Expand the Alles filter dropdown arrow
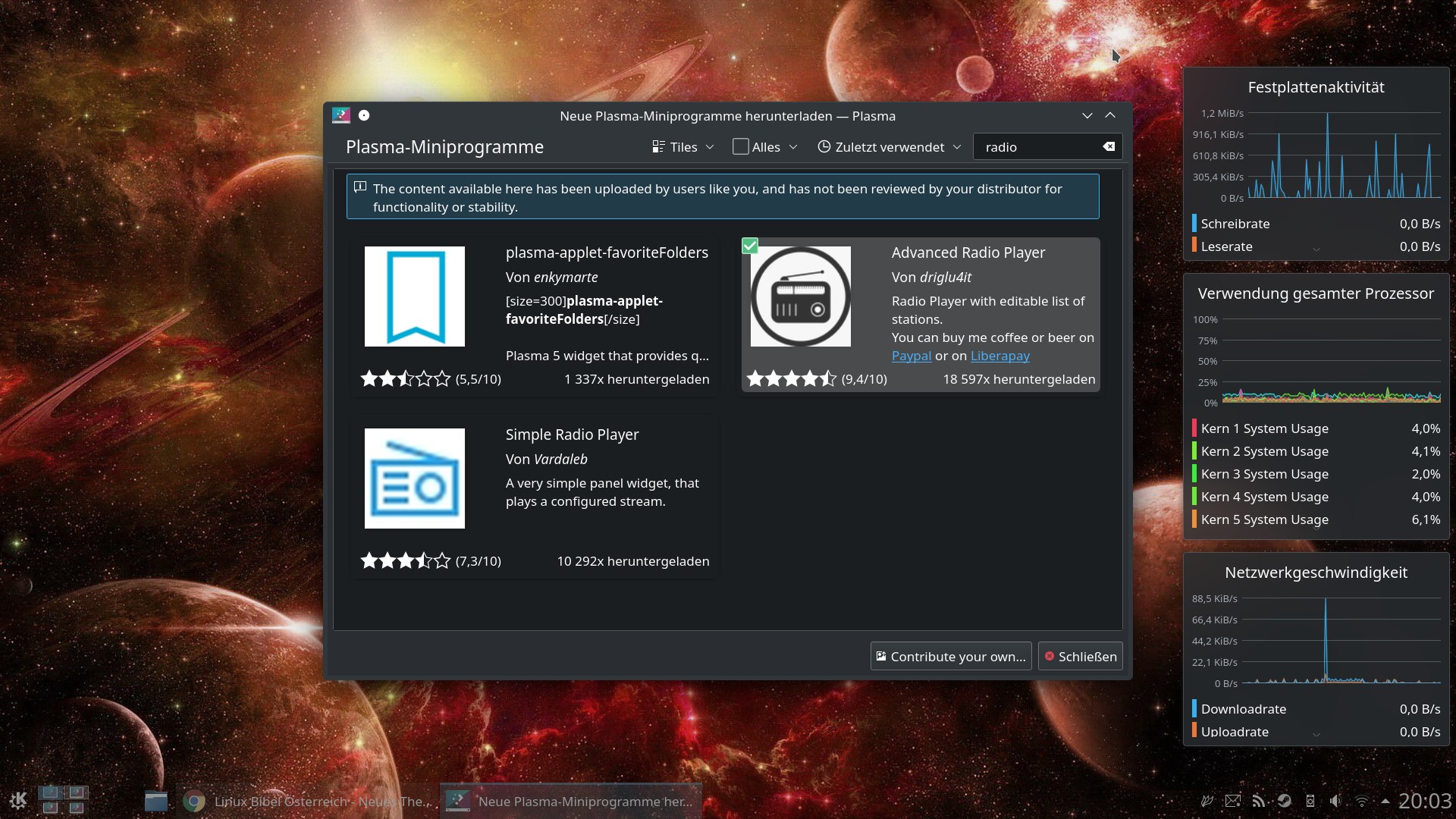Screen dimensions: 1456x819 pos(793,147)
